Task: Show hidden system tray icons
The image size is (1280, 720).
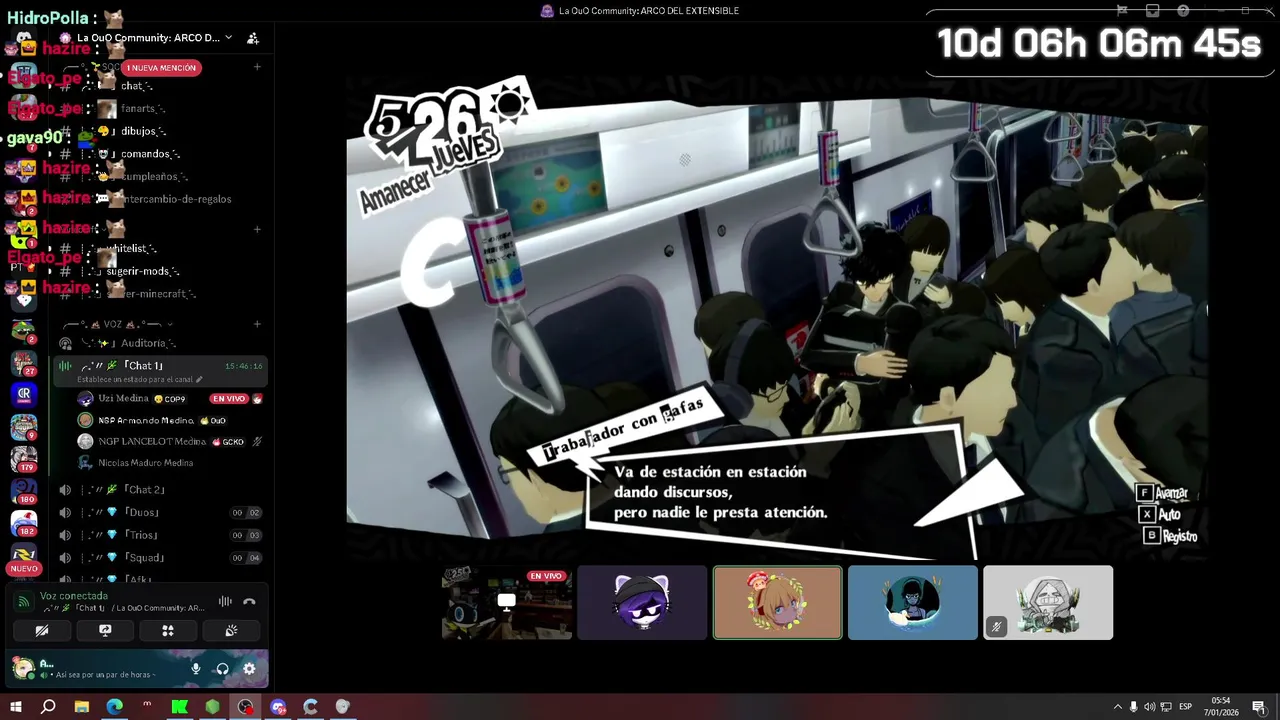Action: 1117,707
